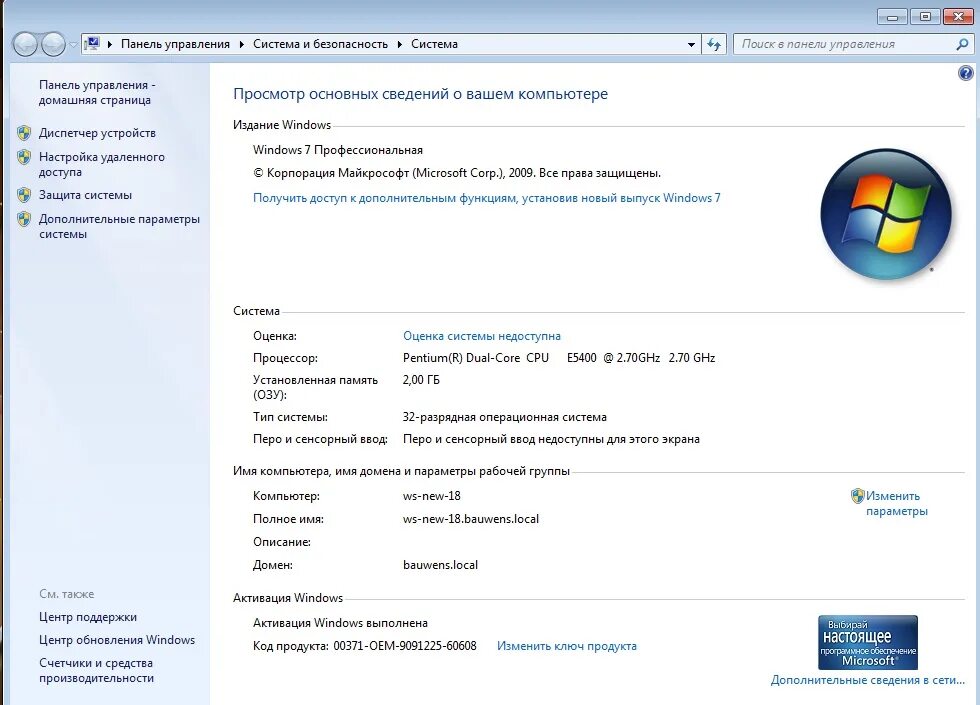Click full name ws-new-18.bauwens.local

click(471, 519)
